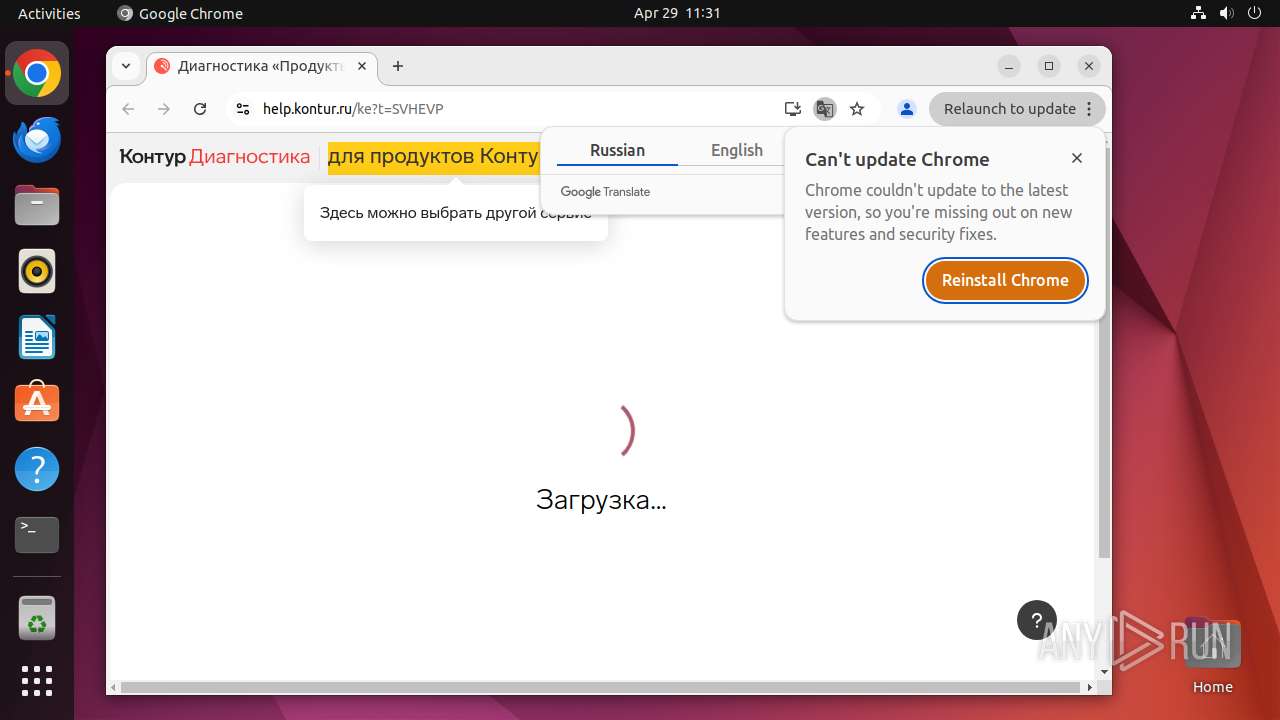
Task: Maximize the Chrome window
Action: click(1049, 66)
